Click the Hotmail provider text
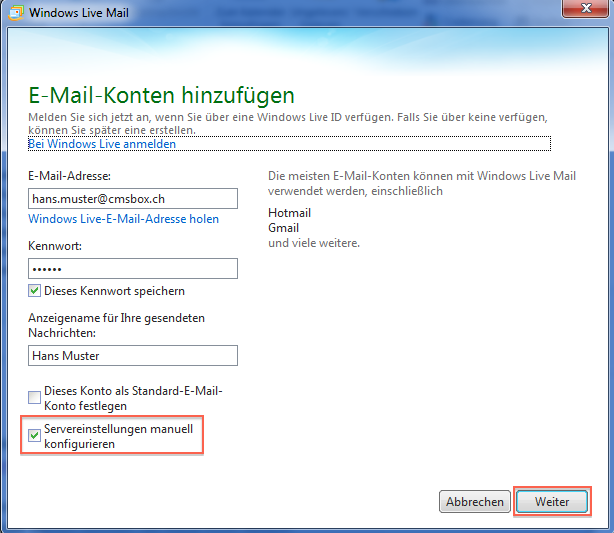The image size is (614, 533). click(x=290, y=213)
